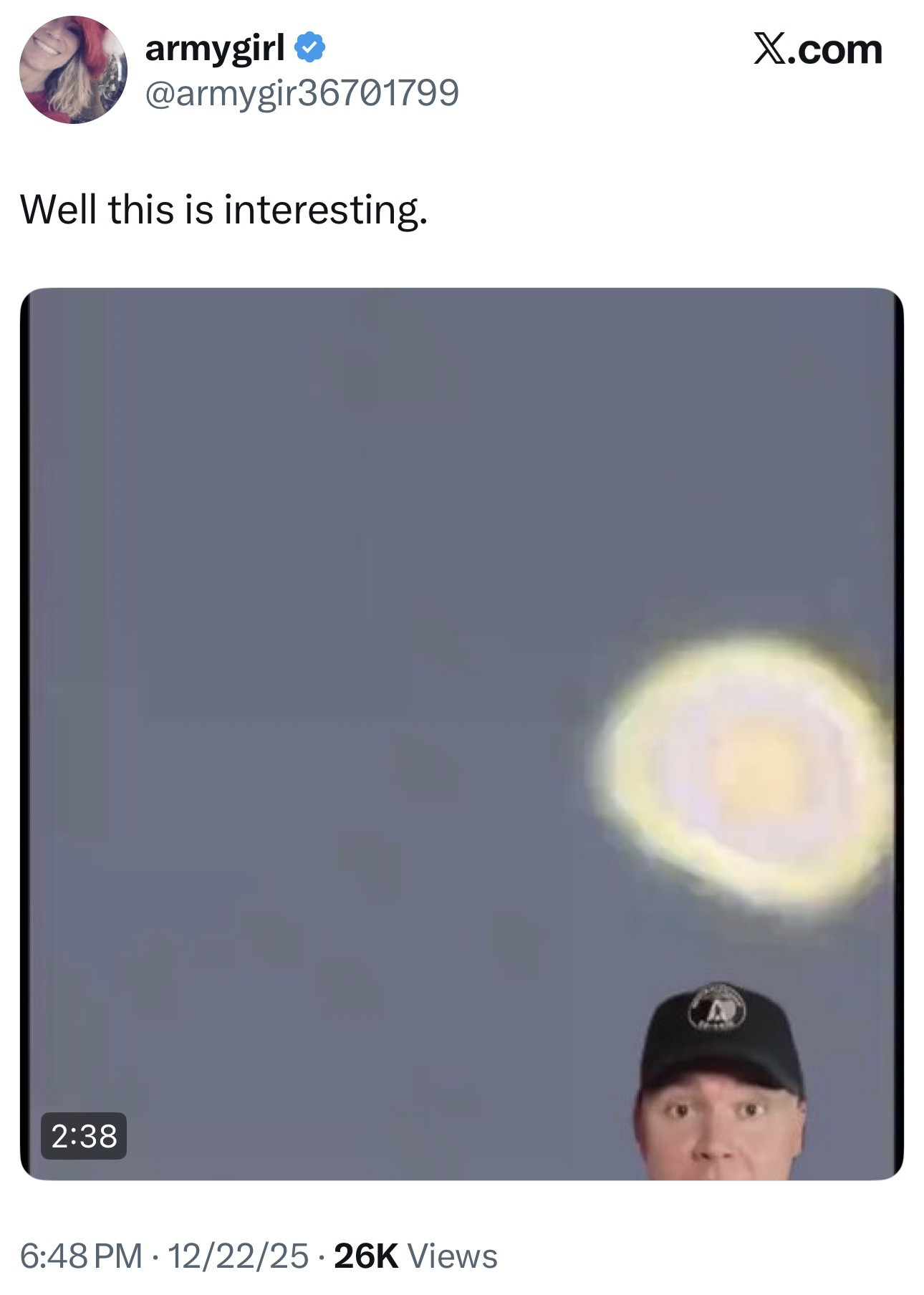Click the 26K view count number
The width and height of the screenshot is (924, 1295).
point(366,1256)
